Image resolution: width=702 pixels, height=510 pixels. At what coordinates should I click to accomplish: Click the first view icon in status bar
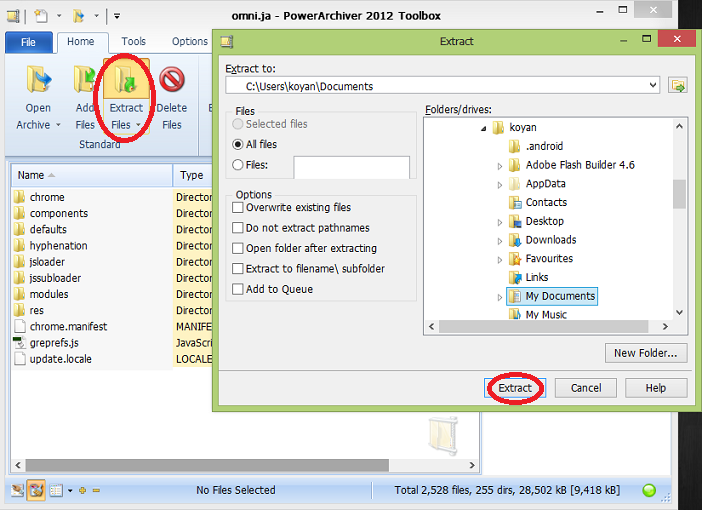[x=17, y=490]
